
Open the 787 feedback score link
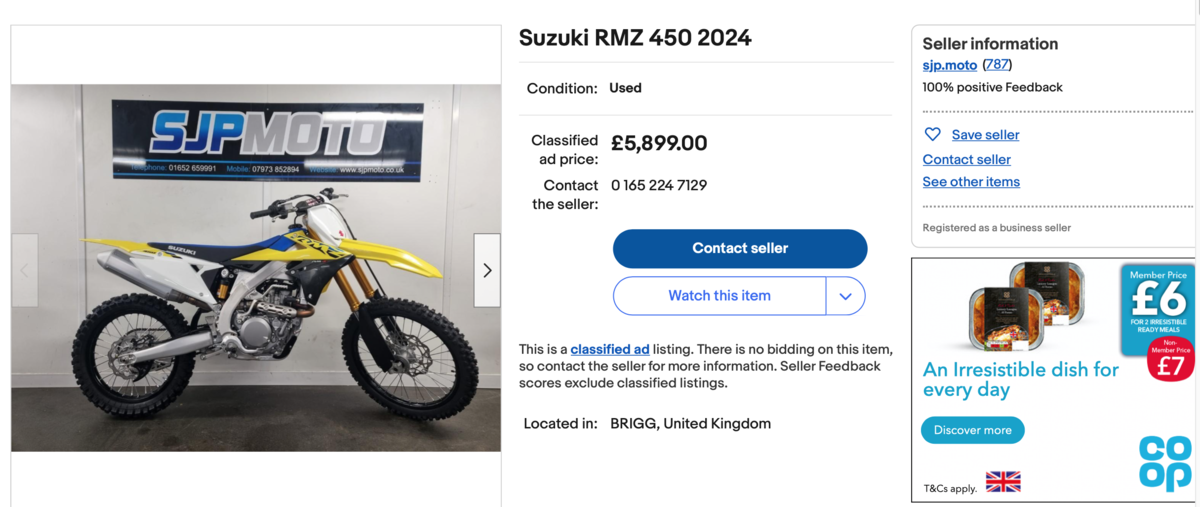tap(997, 65)
